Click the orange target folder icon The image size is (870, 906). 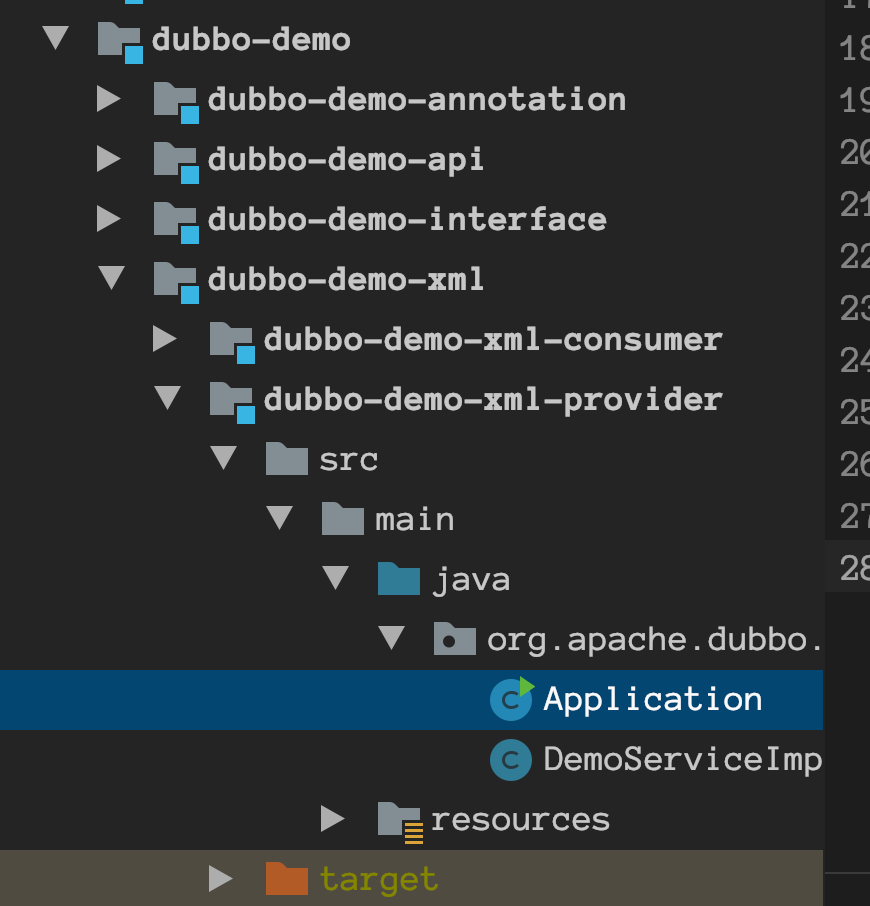[287, 880]
